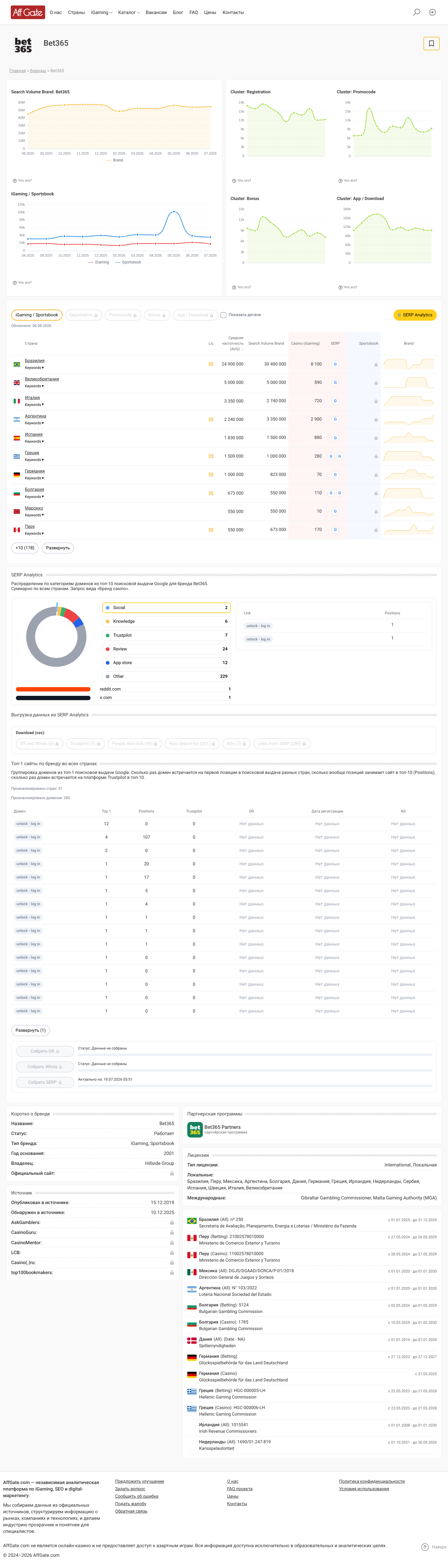This screenshot has height=1568, width=448.
Task: Click Sportsbook lock icon in Italy row
Action: coord(376,401)
